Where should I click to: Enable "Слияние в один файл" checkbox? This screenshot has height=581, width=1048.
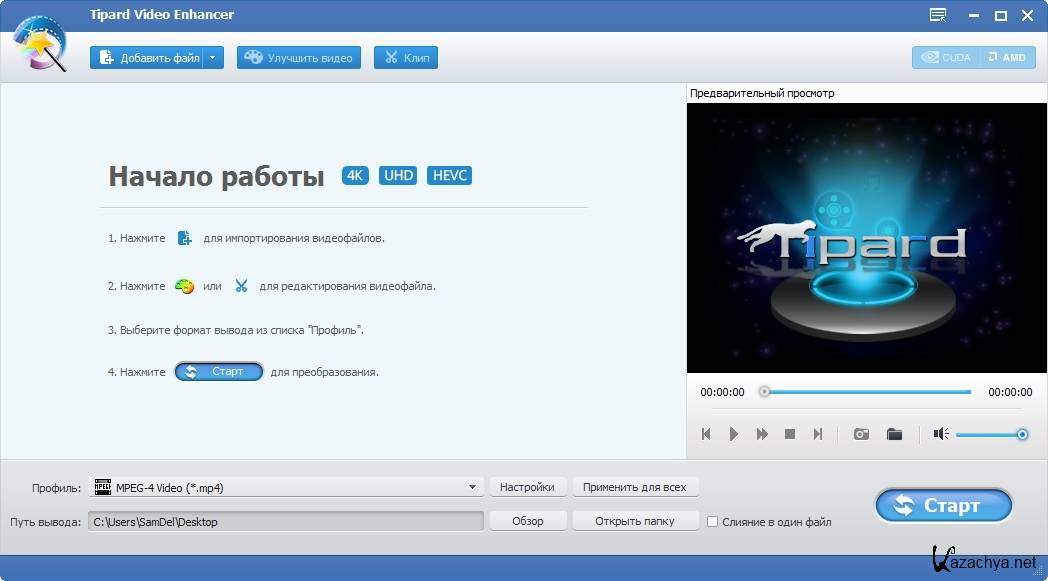click(713, 522)
